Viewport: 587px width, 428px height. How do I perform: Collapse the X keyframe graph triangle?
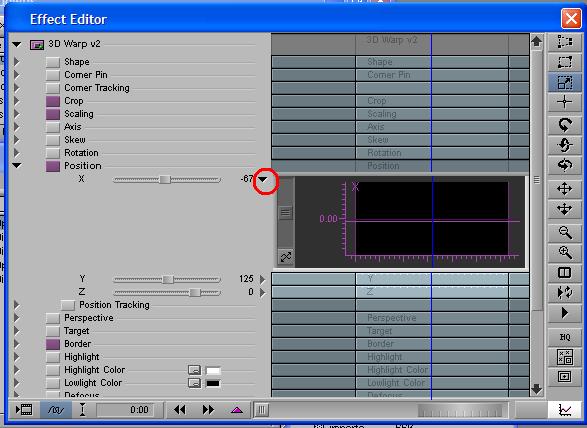coord(263,179)
